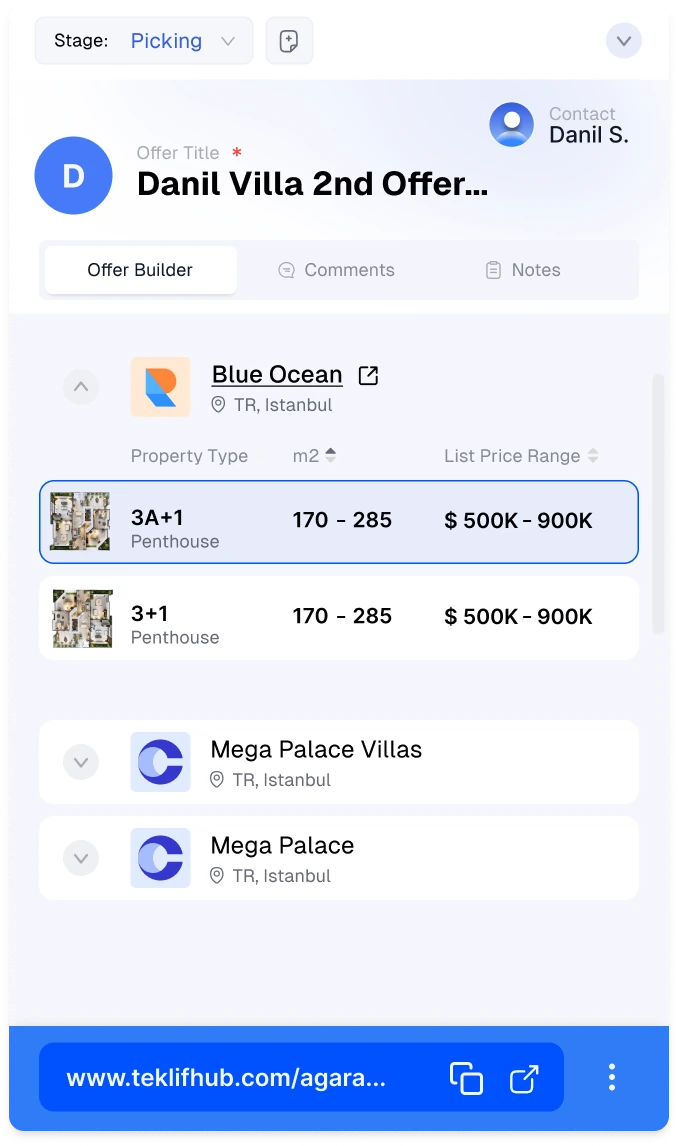
Task: Open the Notes tab
Action: pos(536,270)
